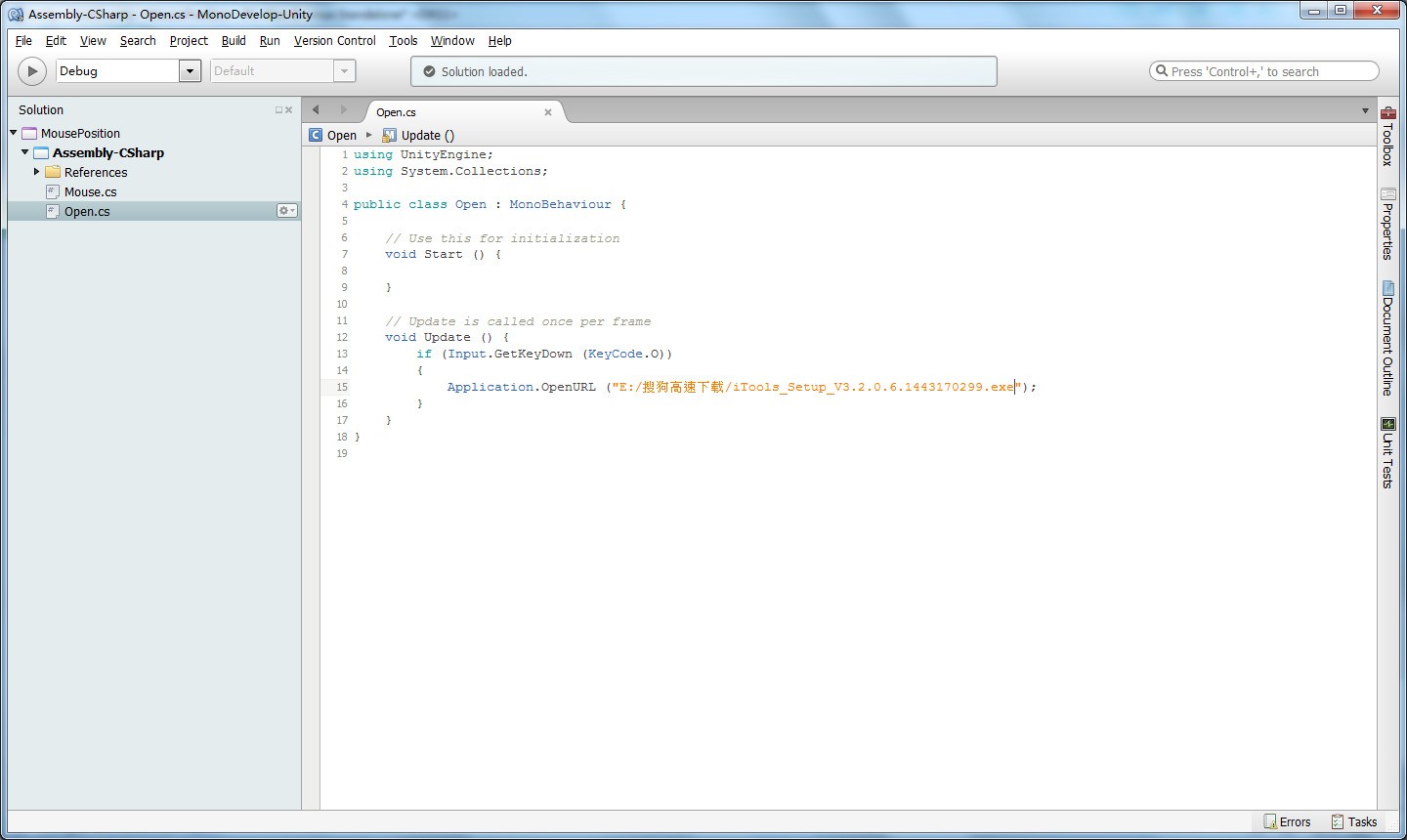Screen dimensions: 1407x840
Task: Click the Errors button in status bar
Action: point(1287,821)
